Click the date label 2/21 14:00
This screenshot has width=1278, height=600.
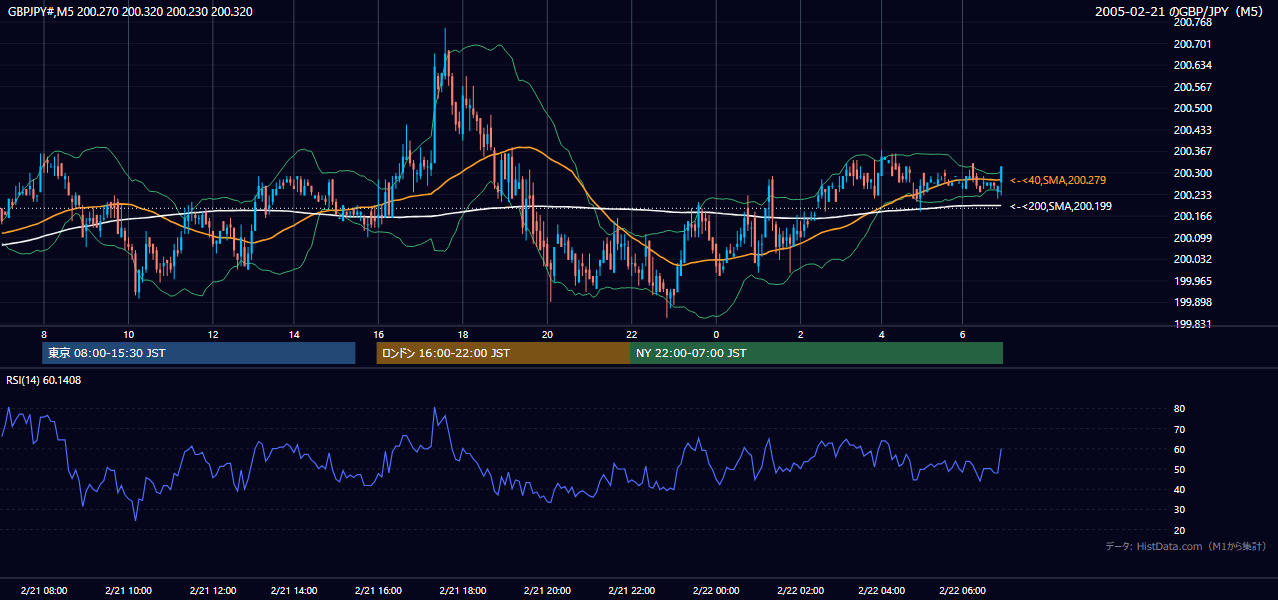295,591
